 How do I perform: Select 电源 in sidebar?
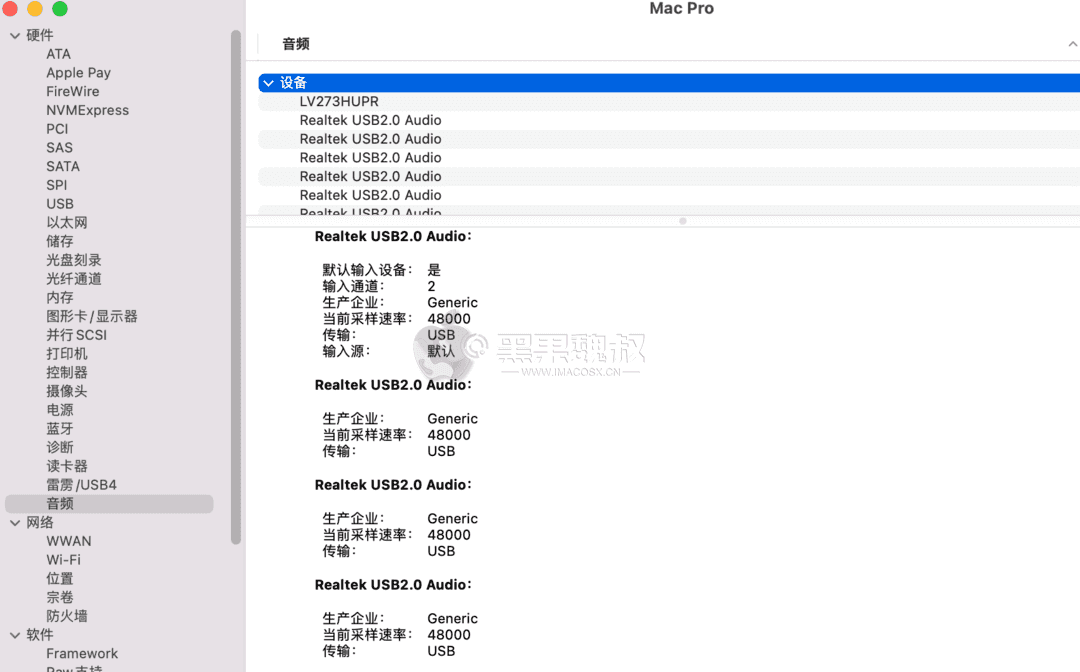[60, 410]
